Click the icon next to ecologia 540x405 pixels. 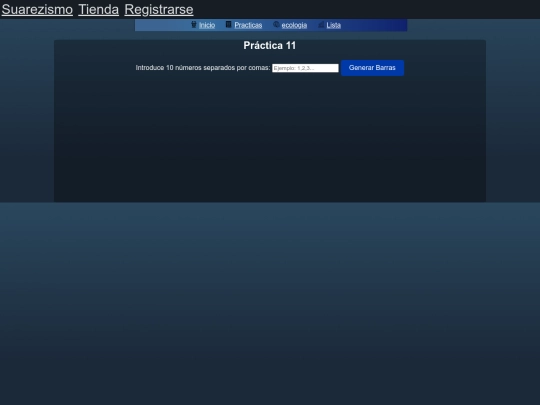[276, 25]
